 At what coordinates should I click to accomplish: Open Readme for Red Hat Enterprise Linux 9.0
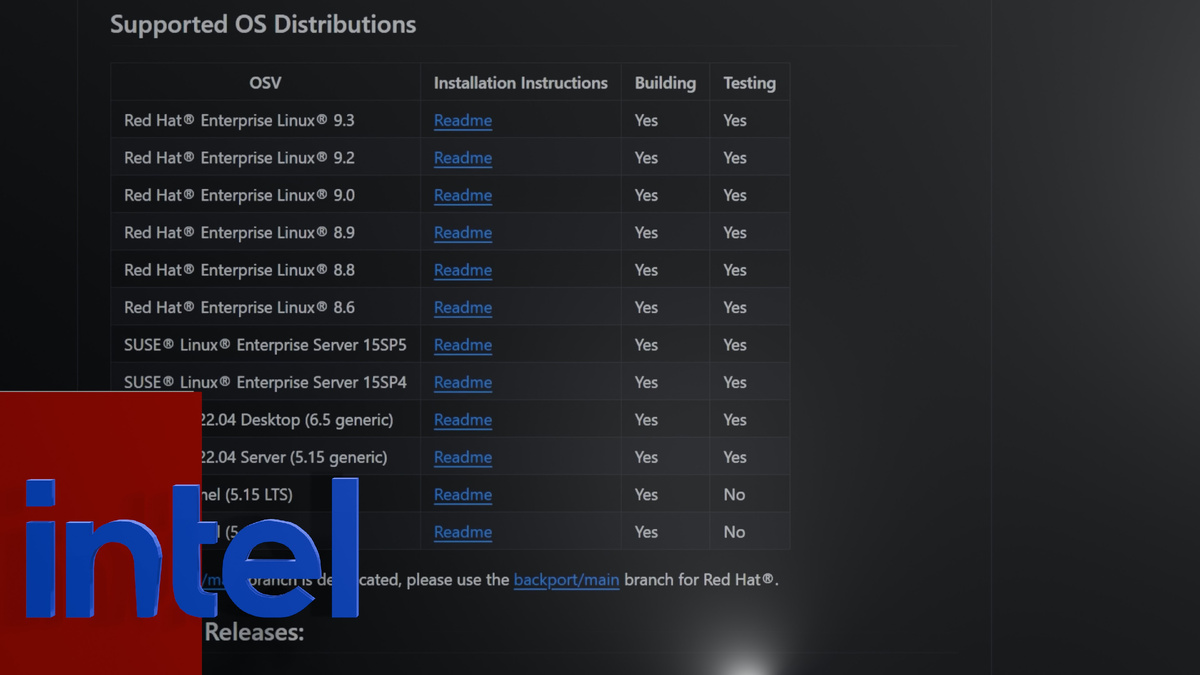click(463, 196)
